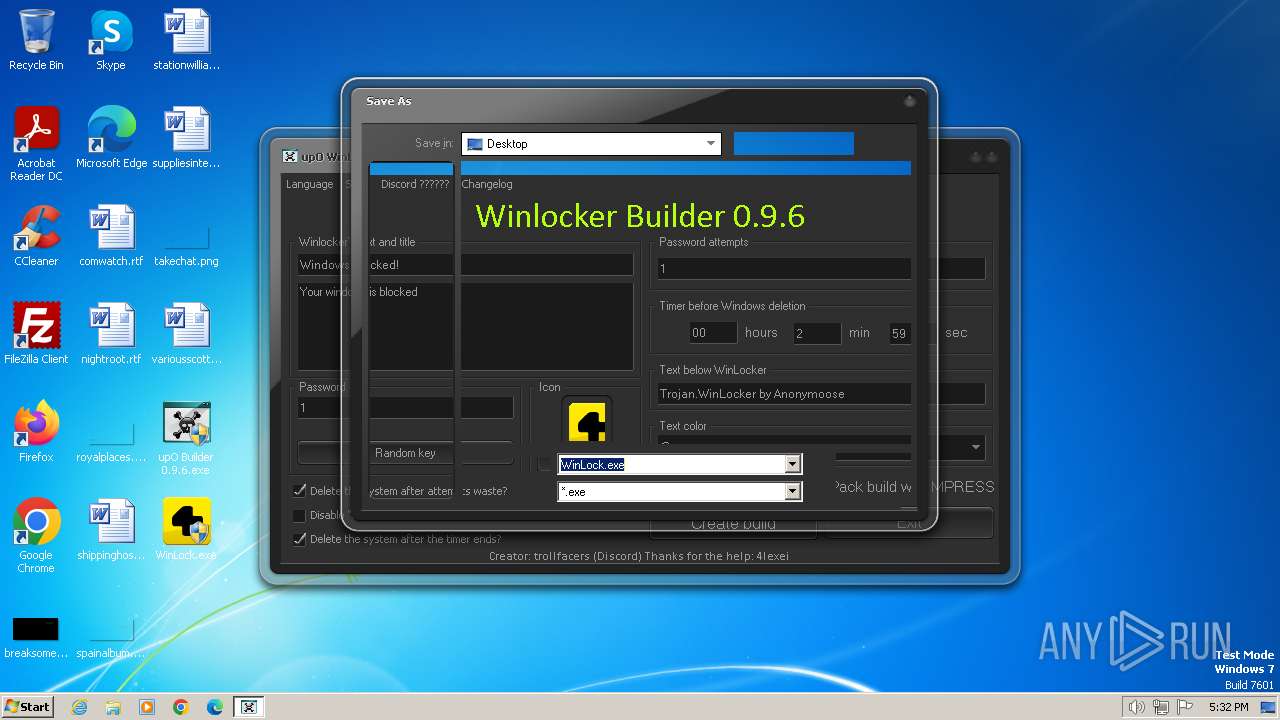Click the Exit button in the builder window
The width and height of the screenshot is (1280, 720).
[909, 524]
